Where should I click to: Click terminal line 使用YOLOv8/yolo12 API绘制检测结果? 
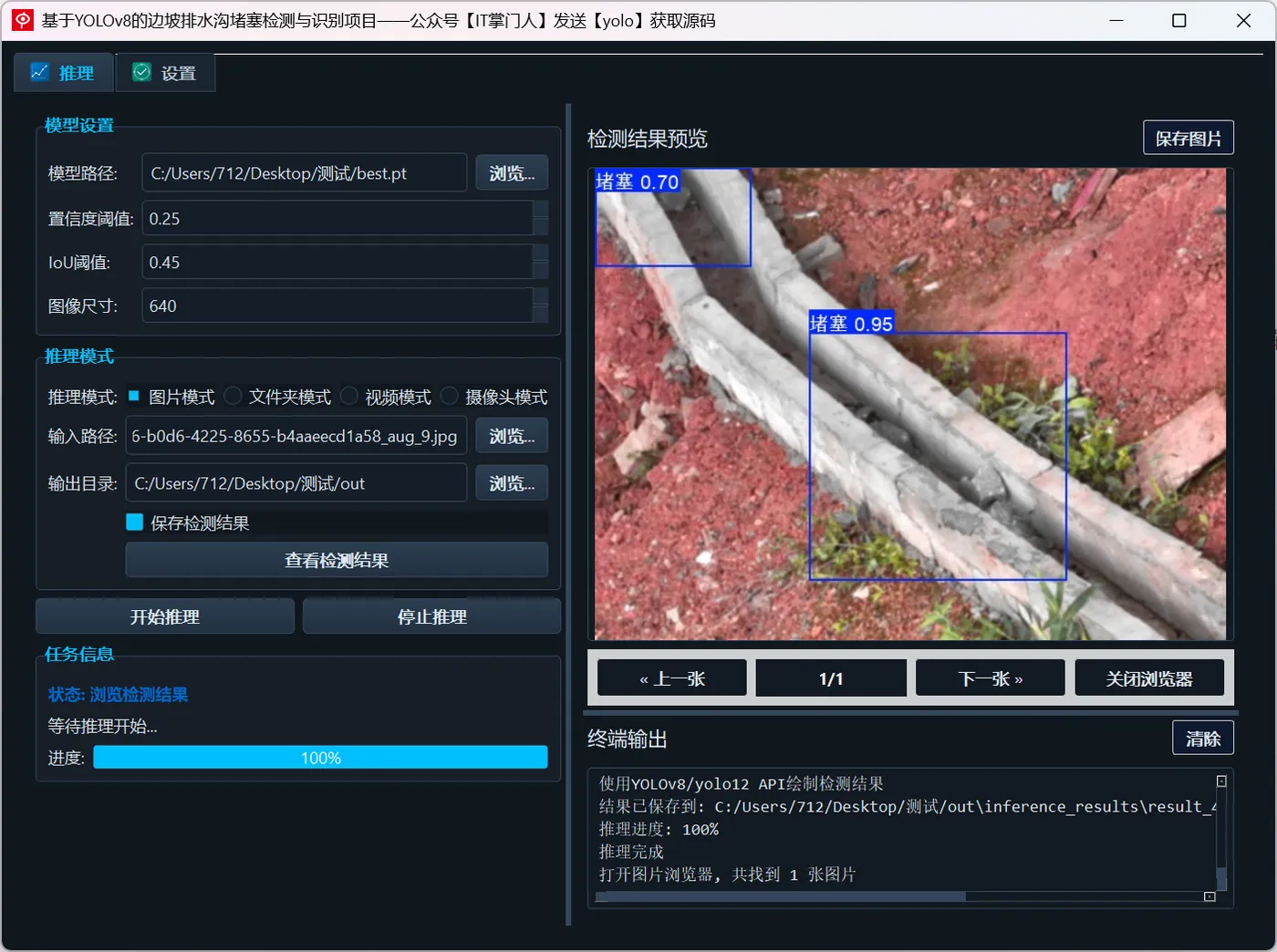[x=741, y=783]
